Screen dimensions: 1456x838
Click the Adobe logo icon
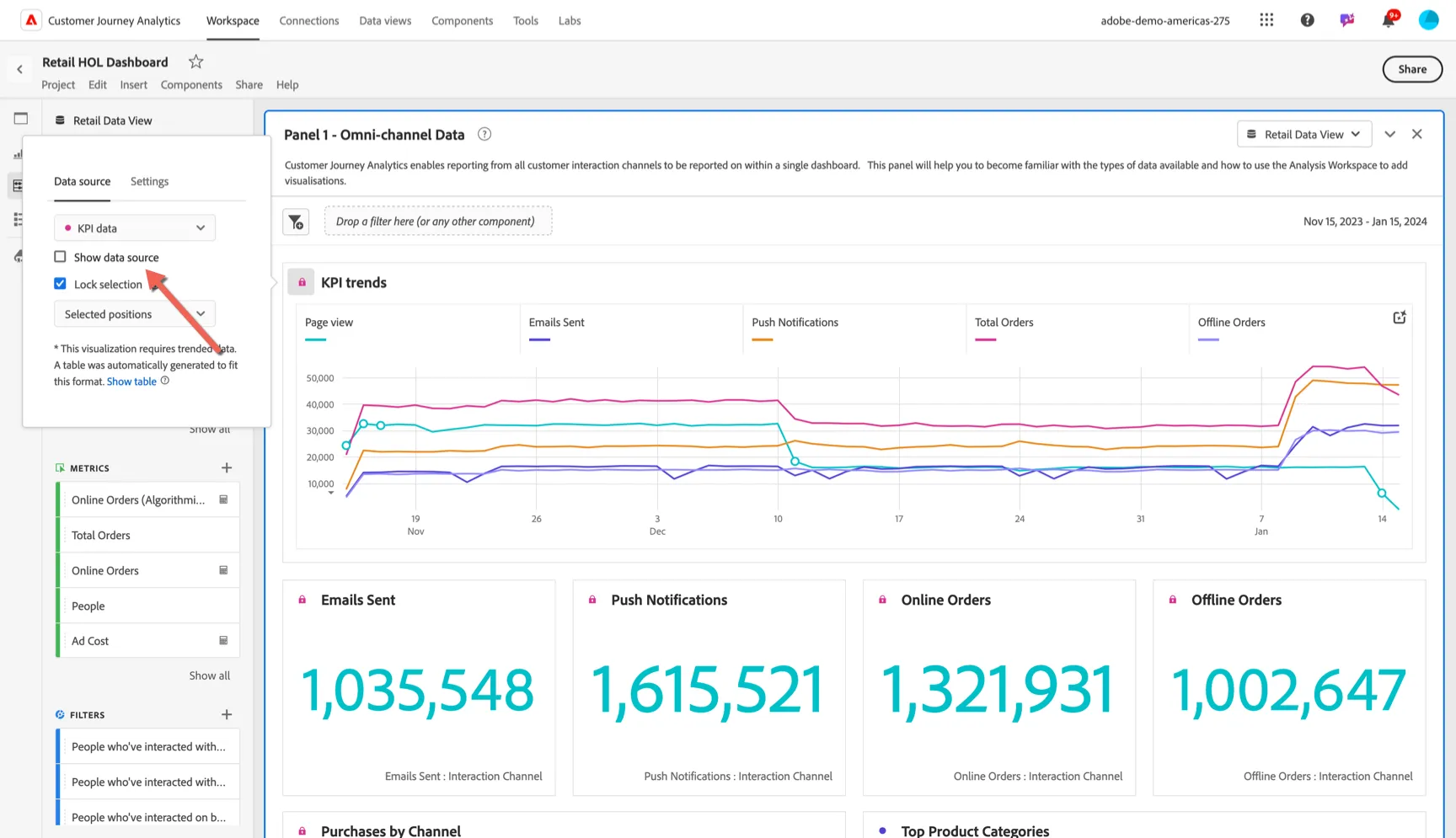tap(31, 20)
